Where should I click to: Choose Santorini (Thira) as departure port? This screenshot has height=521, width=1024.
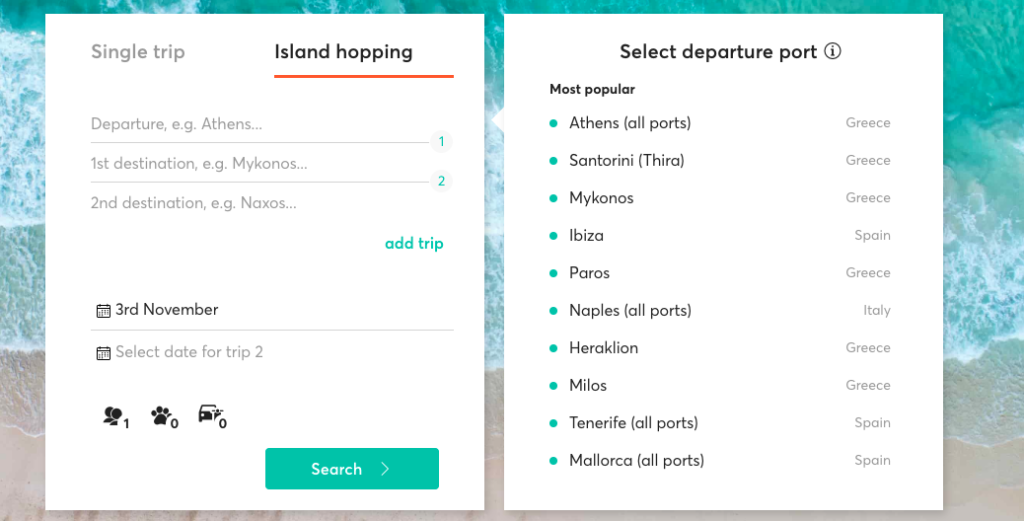pyautogui.click(x=720, y=160)
